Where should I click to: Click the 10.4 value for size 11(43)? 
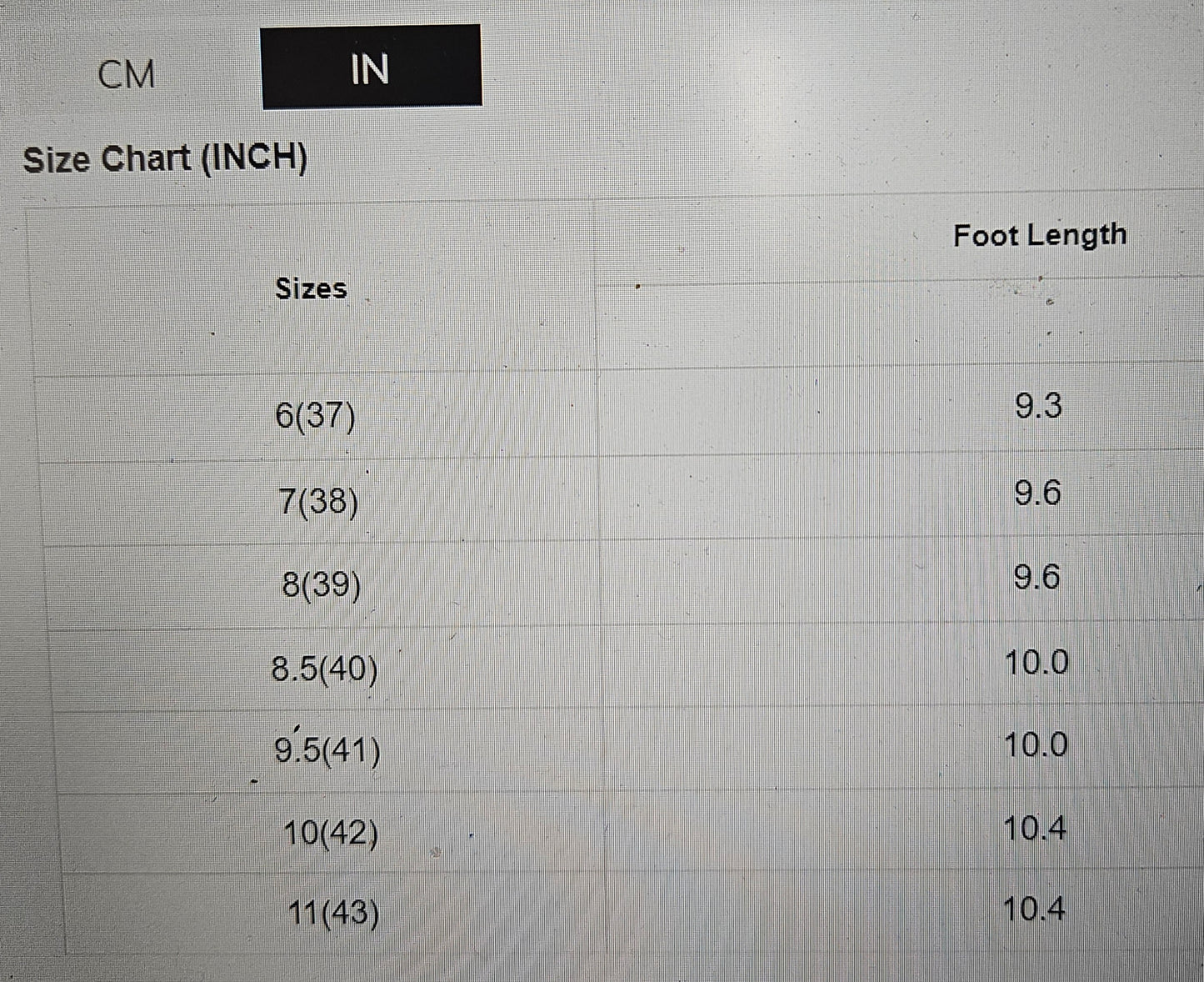coord(1033,909)
